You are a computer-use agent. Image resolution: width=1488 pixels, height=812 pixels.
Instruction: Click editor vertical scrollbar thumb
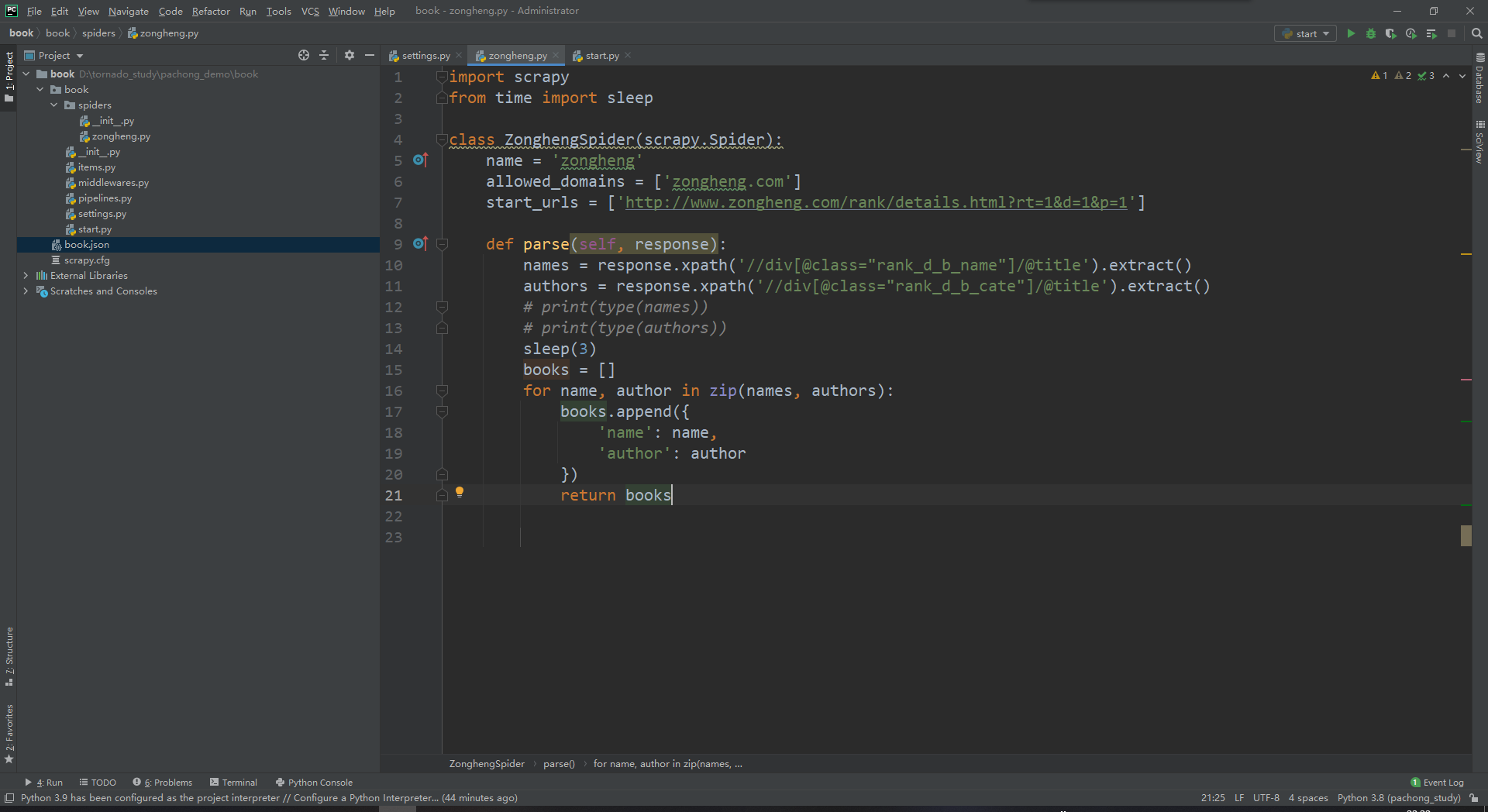click(x=1466, y=535)
